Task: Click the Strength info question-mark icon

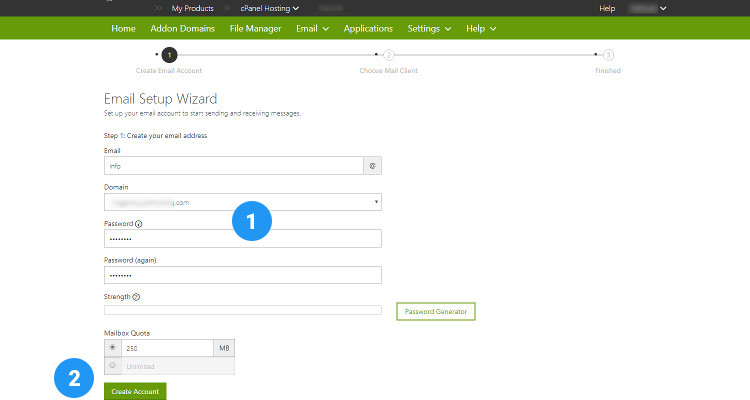Action: click(136, 297)
